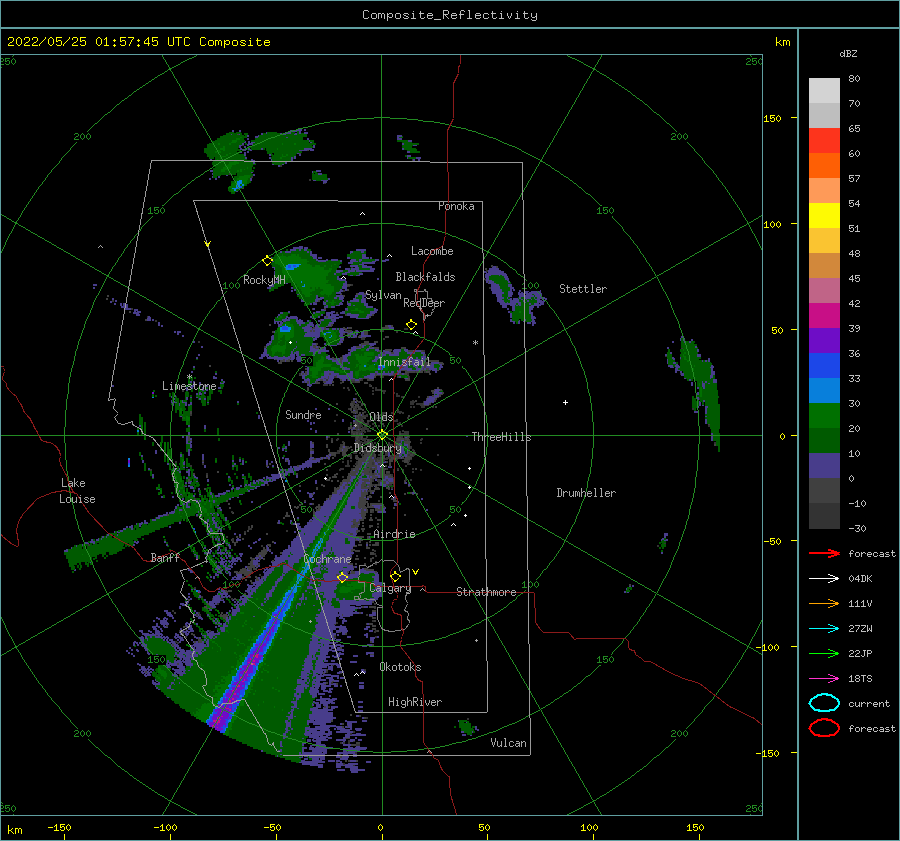Click the dBZ legend heading
This screenshot has height=841, width=900.
(x=848, y=53)
